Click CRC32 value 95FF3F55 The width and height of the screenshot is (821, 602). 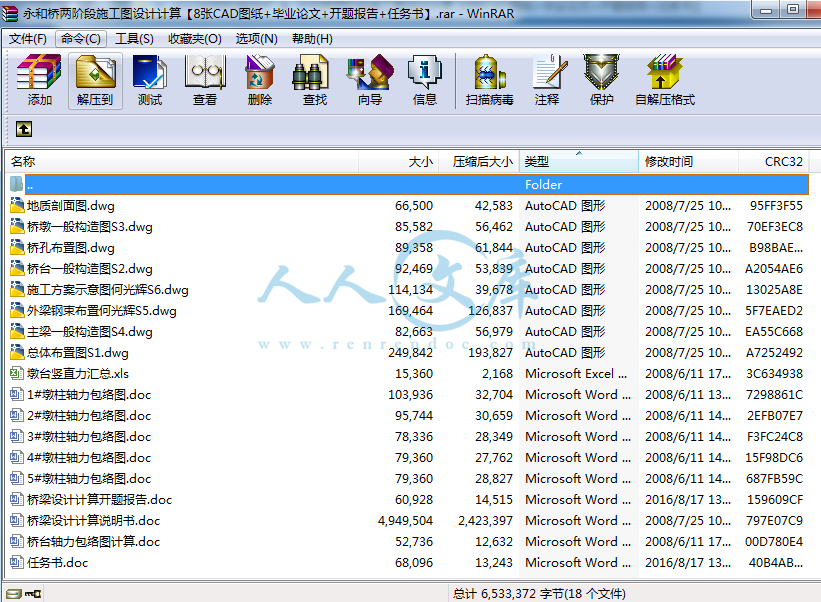click(x=776, y=205)
